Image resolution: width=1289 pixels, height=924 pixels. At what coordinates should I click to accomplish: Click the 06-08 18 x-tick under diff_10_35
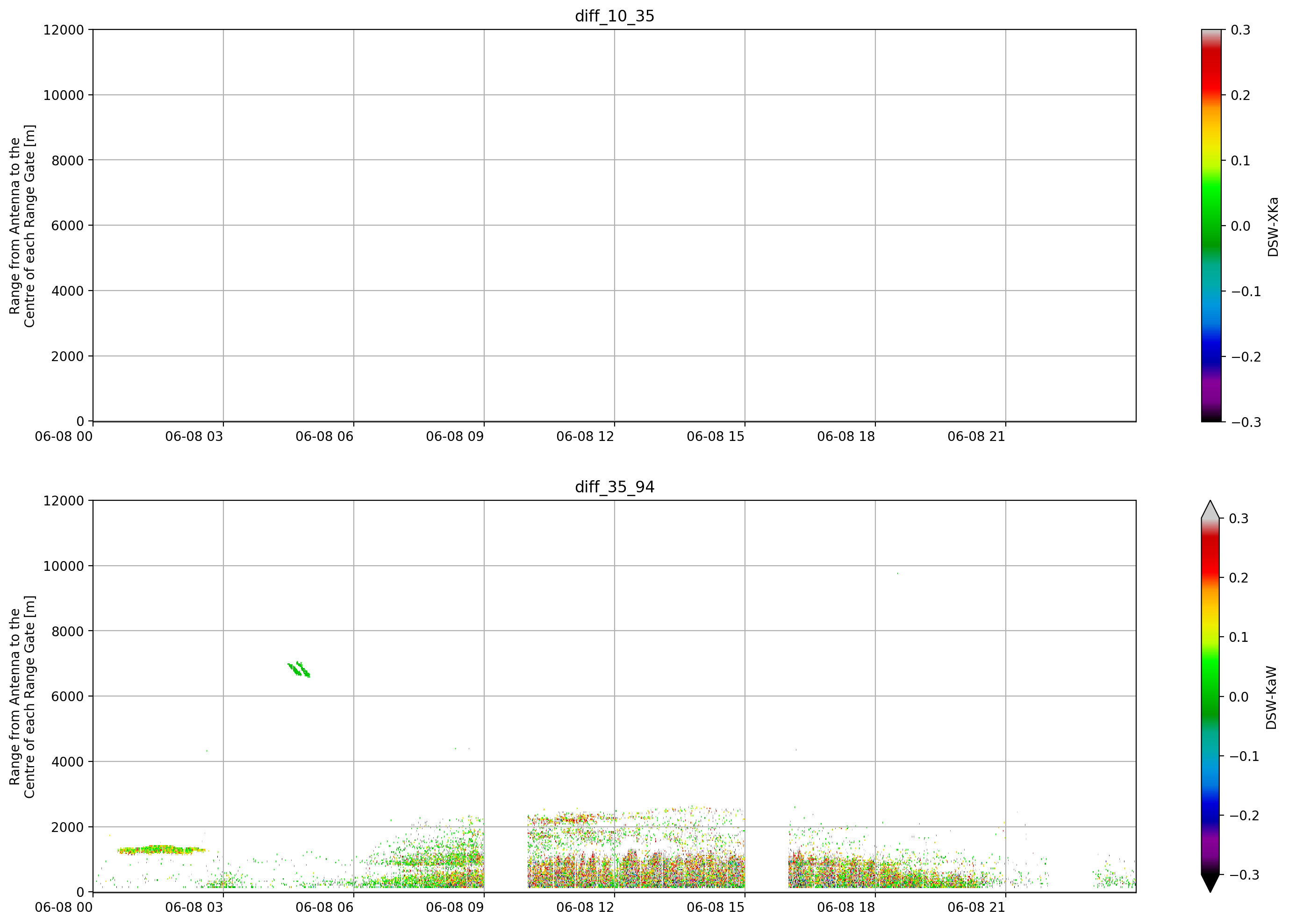click(x=846, y=436)
